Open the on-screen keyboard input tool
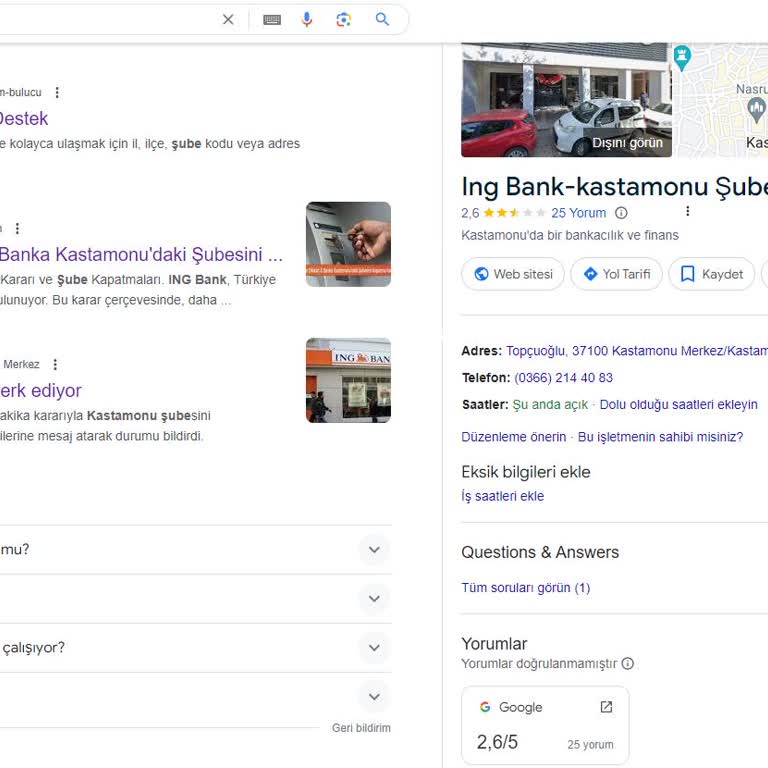The height and width of the screenshot is (768, 768). [x=272, y=20]
